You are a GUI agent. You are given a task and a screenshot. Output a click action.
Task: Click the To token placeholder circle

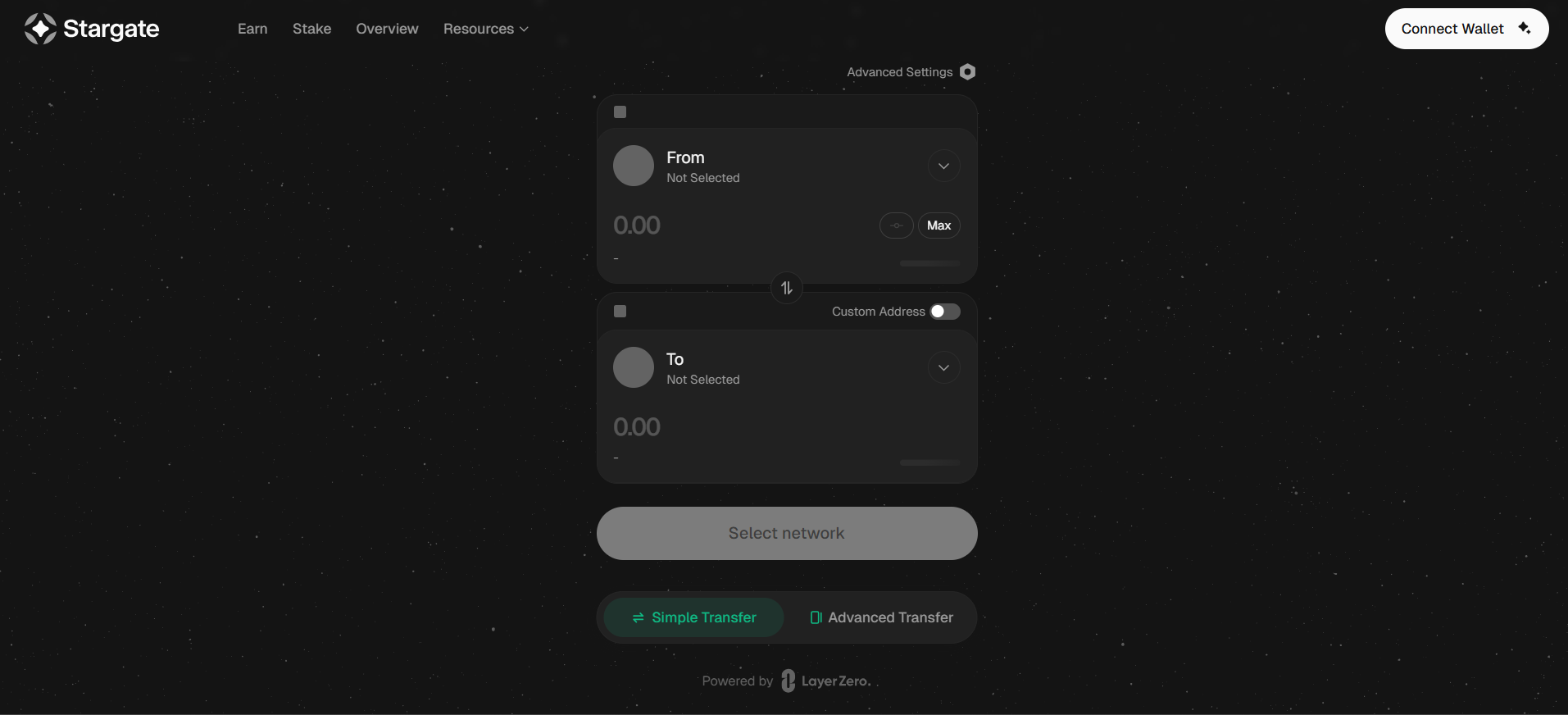pos(634,367)
